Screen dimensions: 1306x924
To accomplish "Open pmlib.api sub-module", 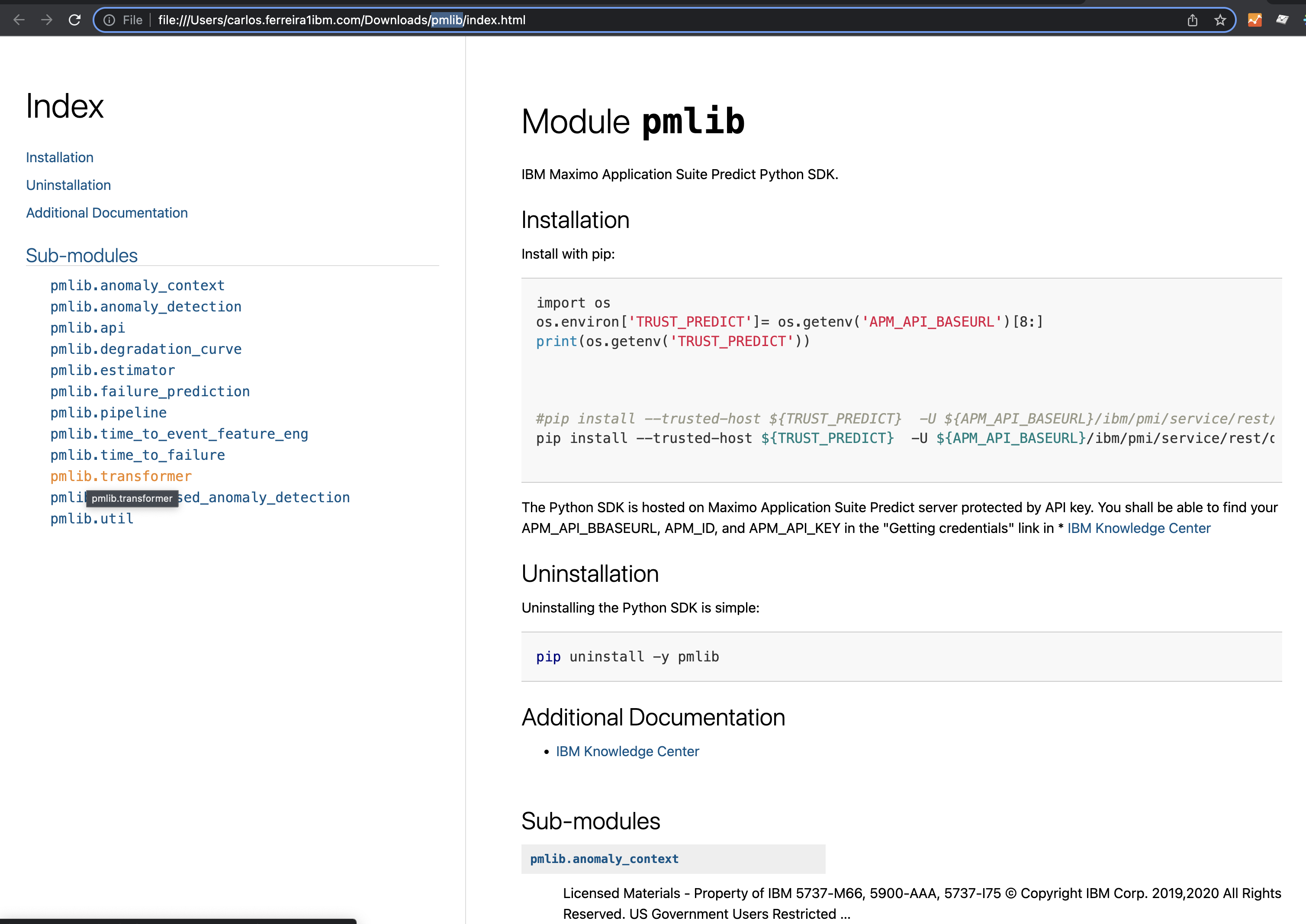I will (88, 328).
